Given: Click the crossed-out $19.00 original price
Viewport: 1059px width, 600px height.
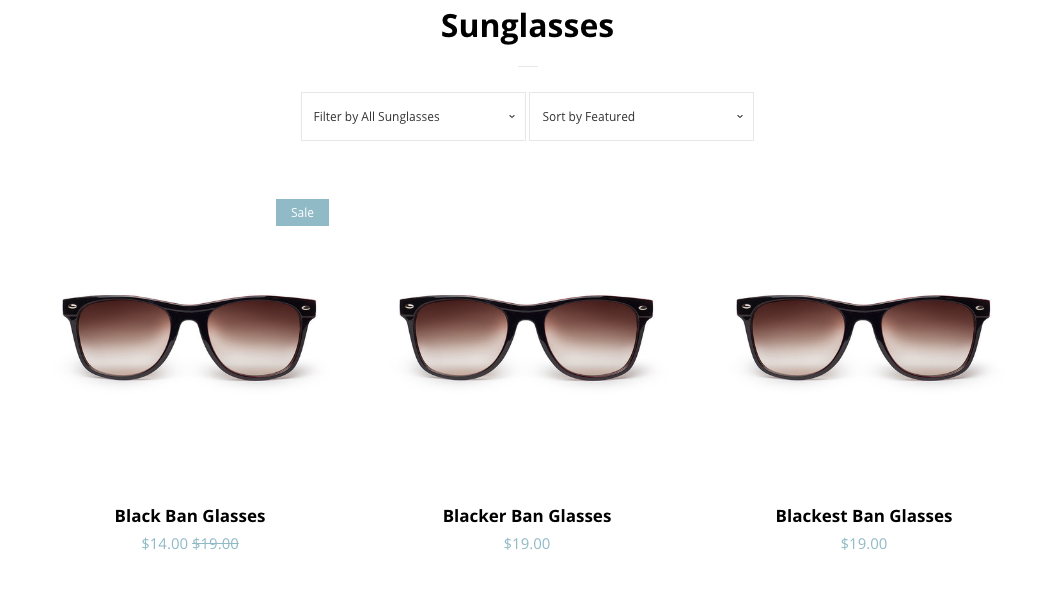Looking at the screenshot, I should 215,544.
